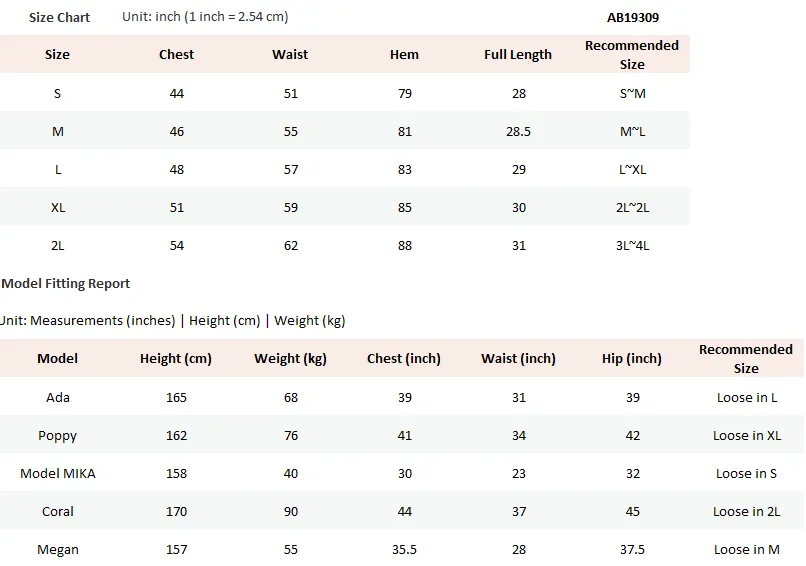Select the Size Chart title
The height and width of the screenshot is (566, 806).
[x=59, y=17]
